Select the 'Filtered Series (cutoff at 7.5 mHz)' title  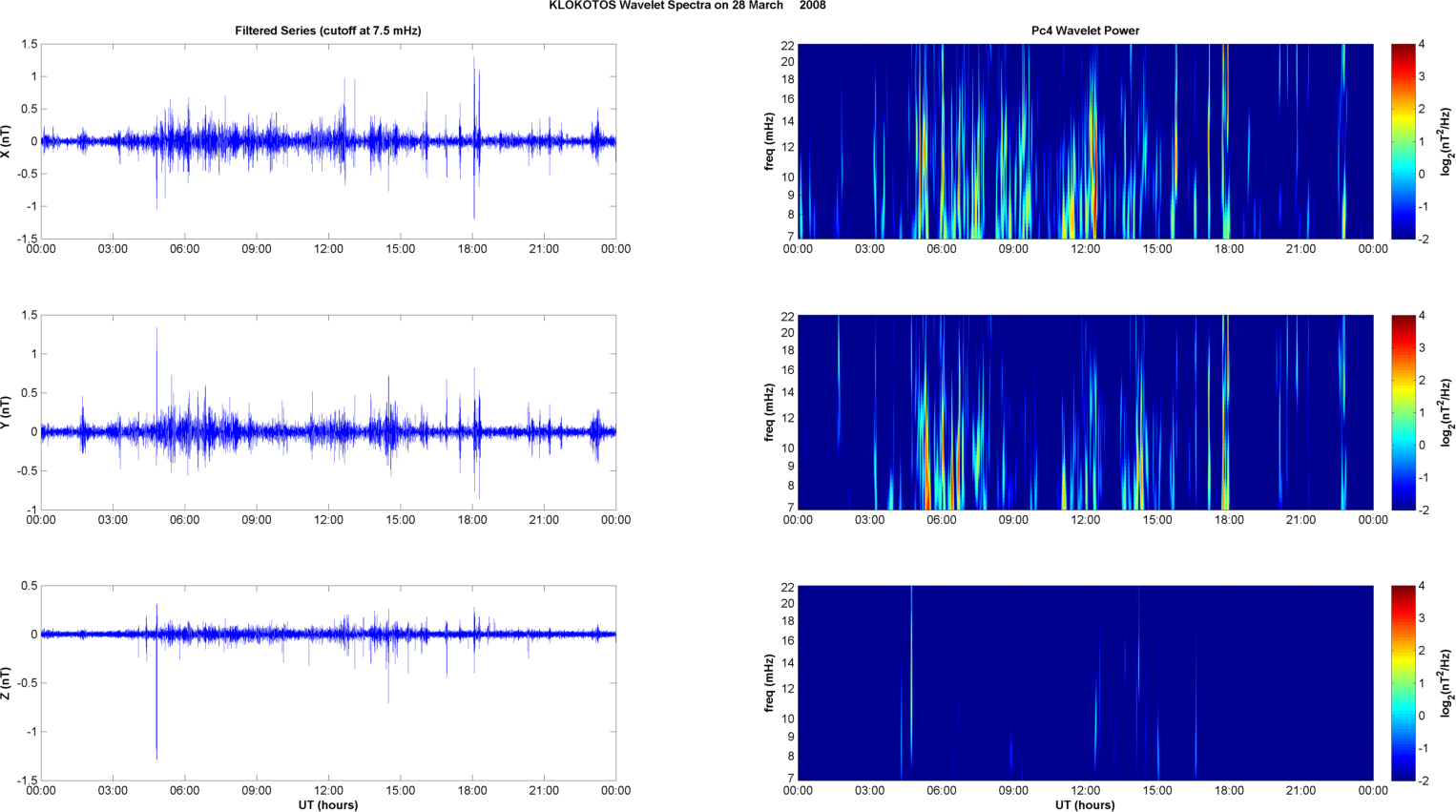tap(328, 31)
